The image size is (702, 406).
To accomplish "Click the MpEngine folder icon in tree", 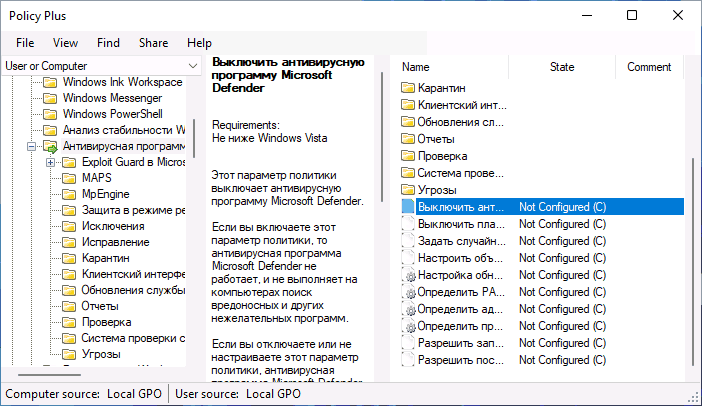I will (69, 194).
